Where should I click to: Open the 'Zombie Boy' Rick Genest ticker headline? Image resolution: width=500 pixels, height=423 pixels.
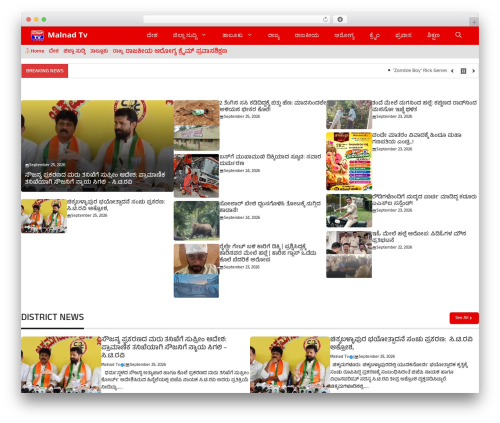[x=420, y=70]
